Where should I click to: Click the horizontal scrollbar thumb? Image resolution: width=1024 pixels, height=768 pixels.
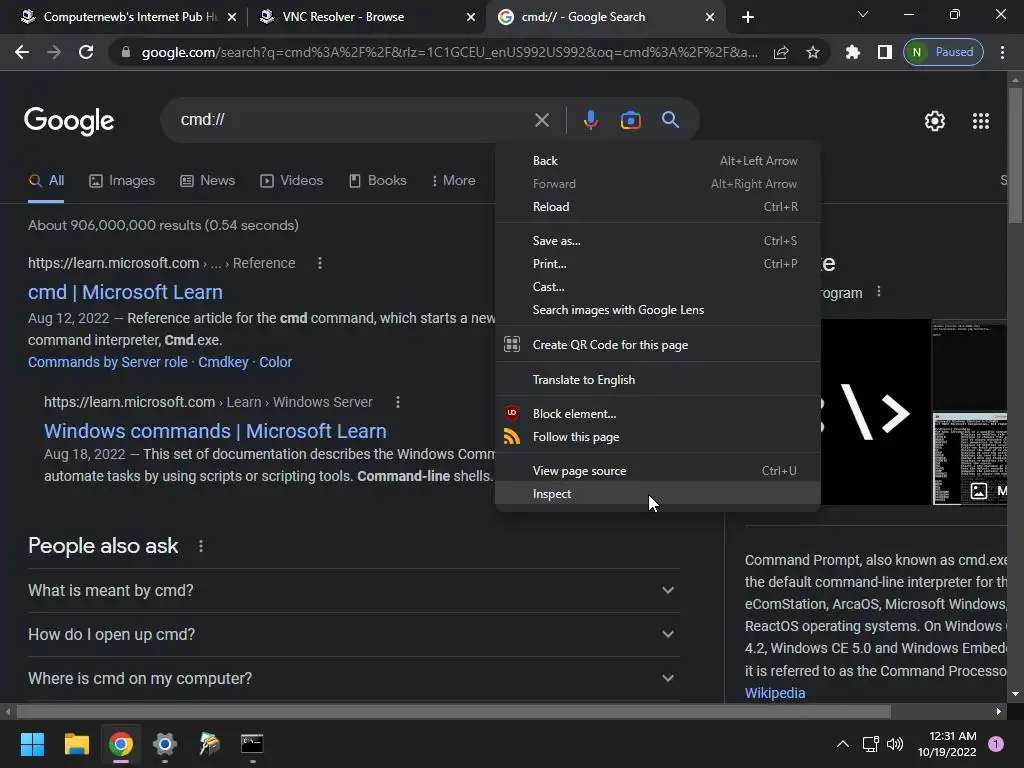click(454, 712)
